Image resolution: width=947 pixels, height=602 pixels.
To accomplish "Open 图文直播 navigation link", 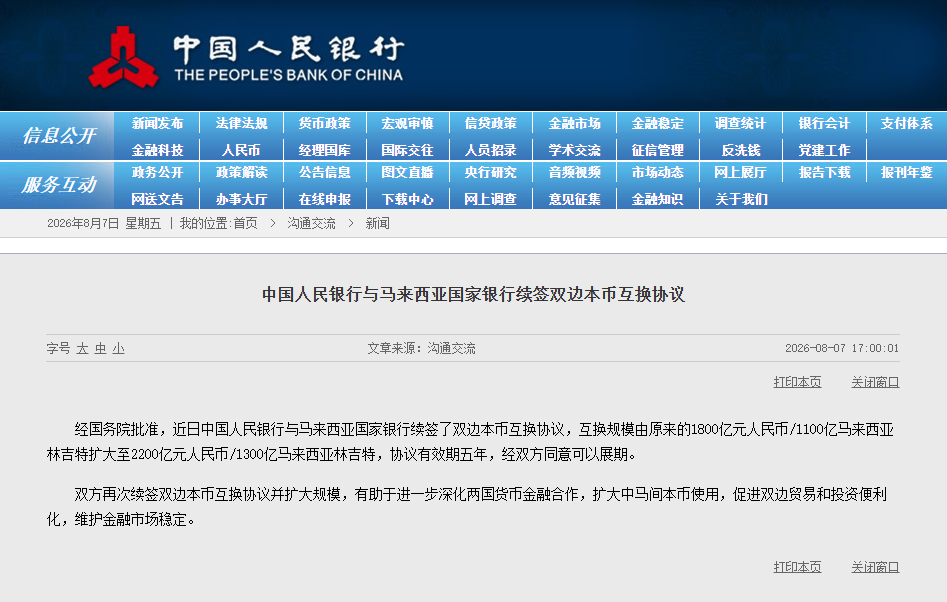I will tap(407, 173).
